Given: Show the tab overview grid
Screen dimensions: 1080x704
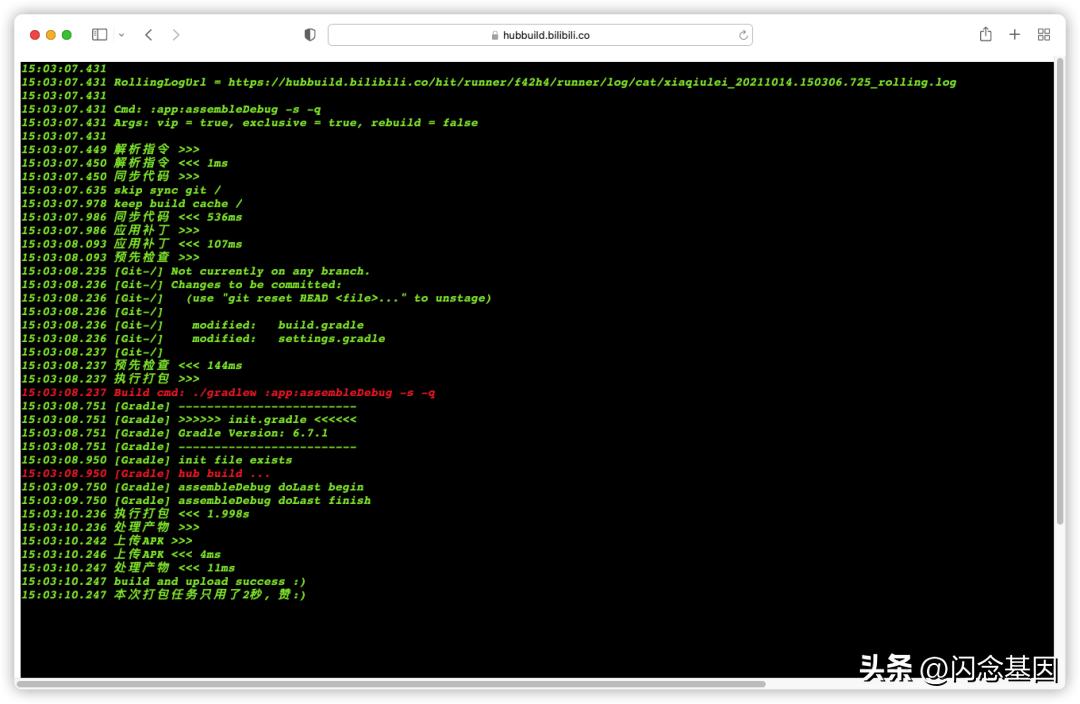Looking at the screenshot, I should [x=1044, y=35].
